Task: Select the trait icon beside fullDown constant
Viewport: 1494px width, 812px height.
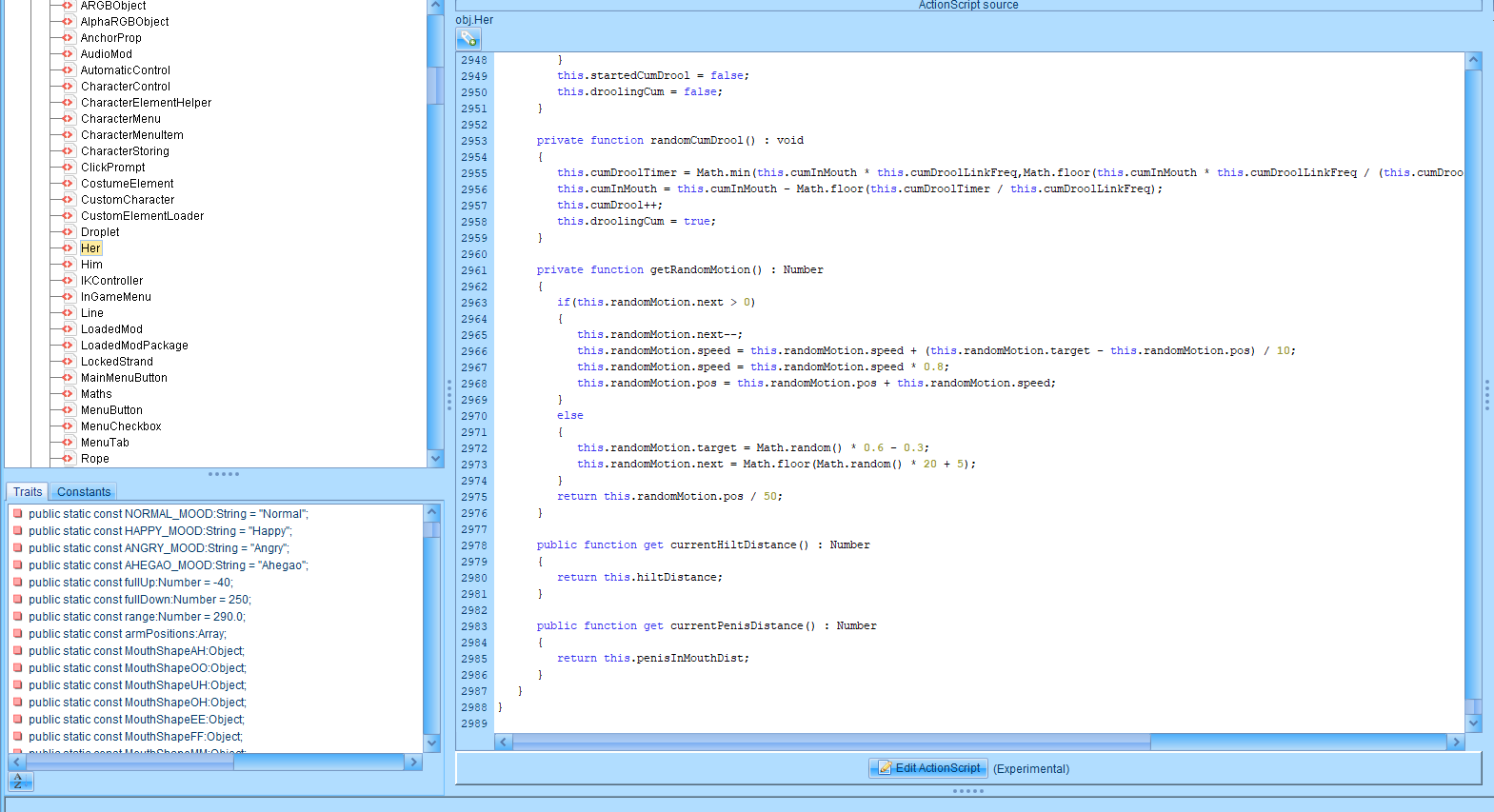Action: pos(18,600)
